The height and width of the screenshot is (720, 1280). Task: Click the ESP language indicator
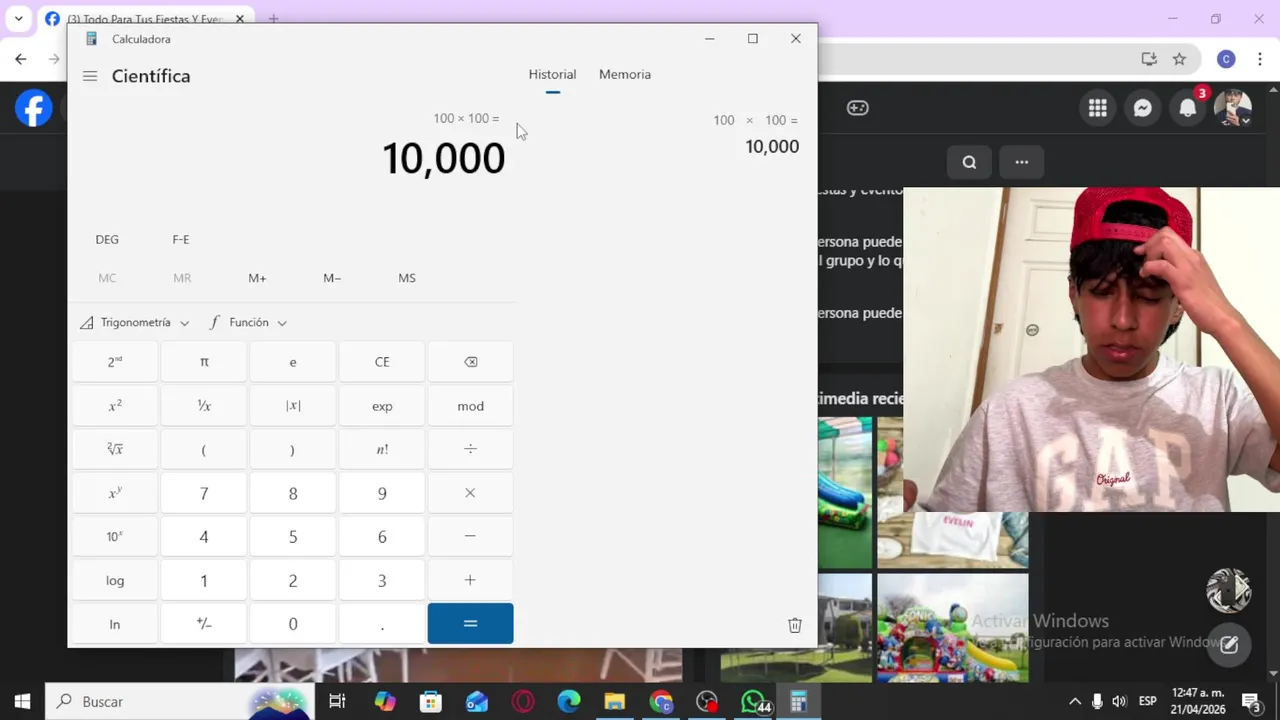pyautogui.click(x=1148, y=702)
